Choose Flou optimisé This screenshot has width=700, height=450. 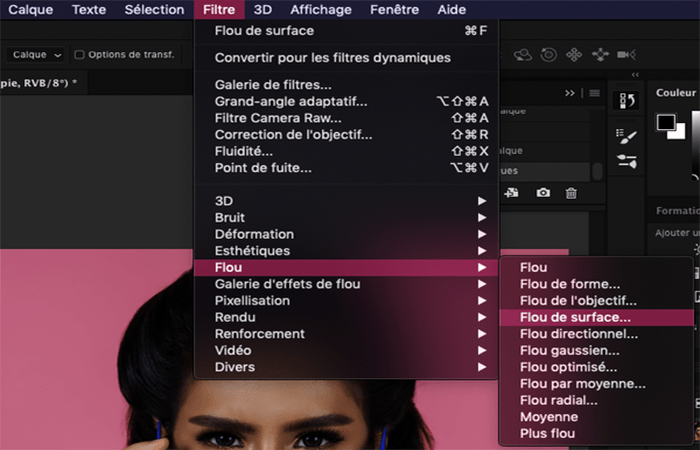tap(596, 367)
